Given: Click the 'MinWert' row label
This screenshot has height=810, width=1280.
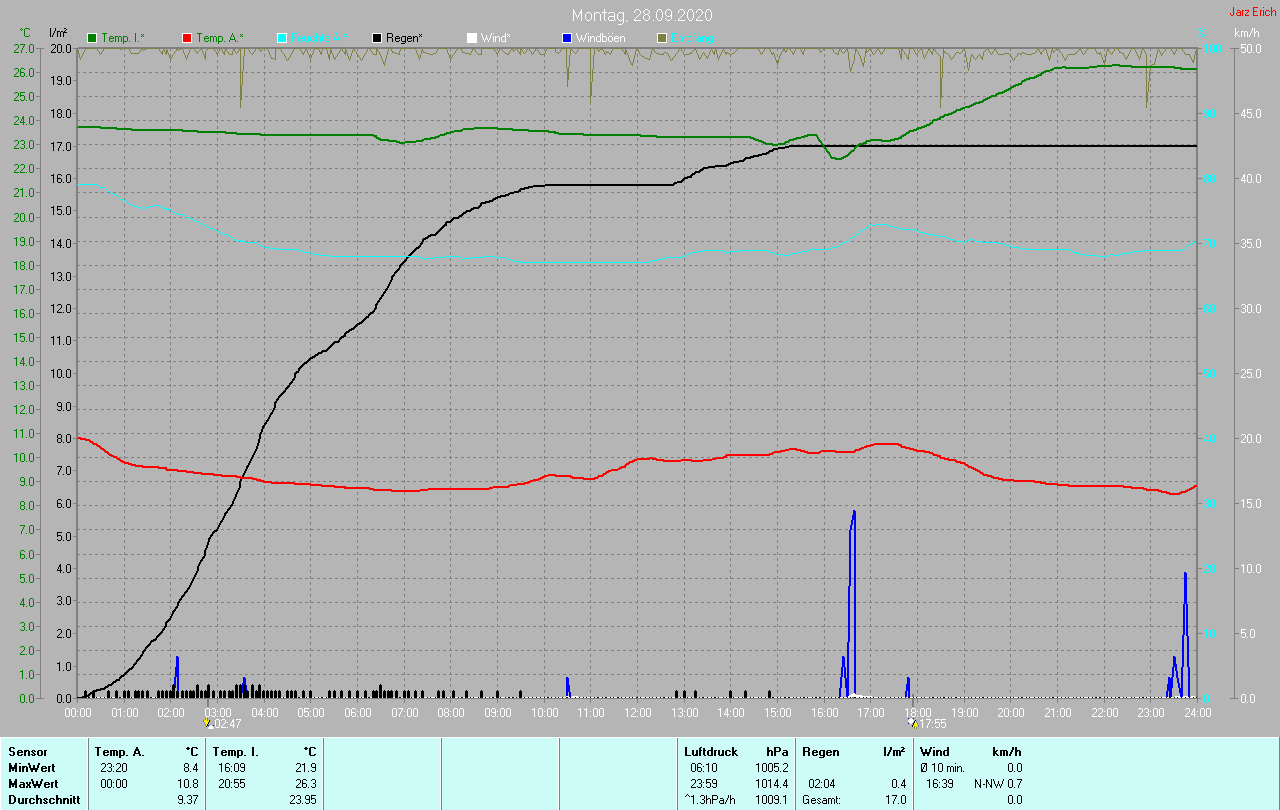Looking at the screenshot, I should pyautogui.click(x=32, y=768).
